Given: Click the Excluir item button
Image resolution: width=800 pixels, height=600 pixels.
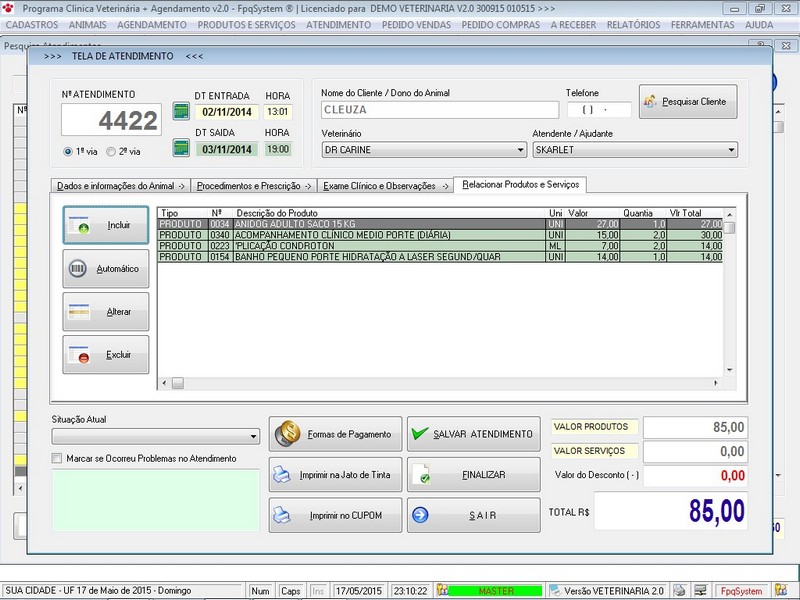Looking at the screenshot, I should point(105,355).
